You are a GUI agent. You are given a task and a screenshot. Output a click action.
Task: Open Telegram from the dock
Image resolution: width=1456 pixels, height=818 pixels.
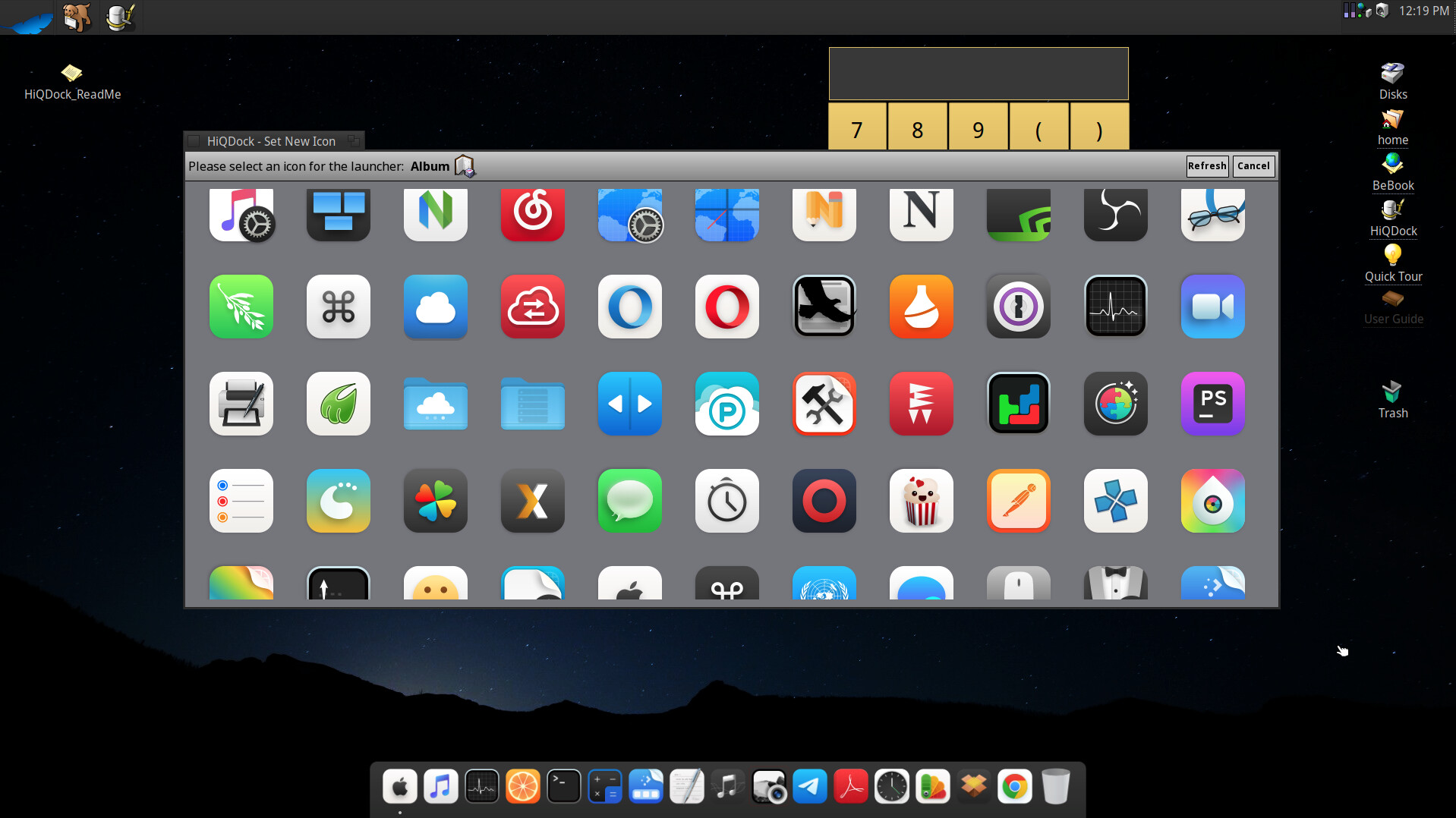(810, 786)
